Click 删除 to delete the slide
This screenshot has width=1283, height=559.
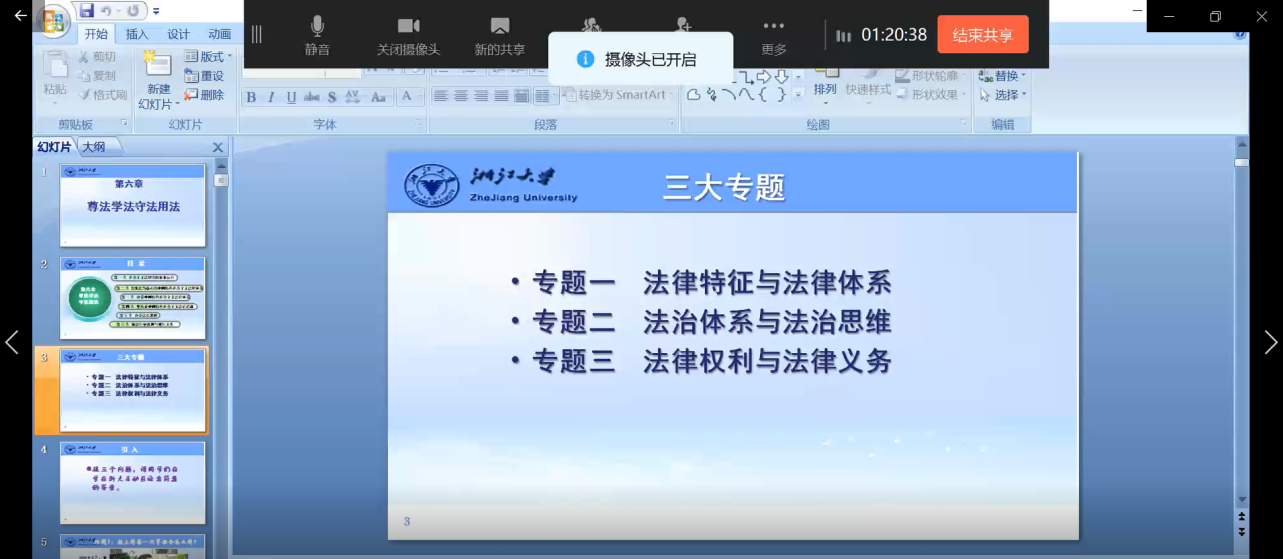pos(204,95)
